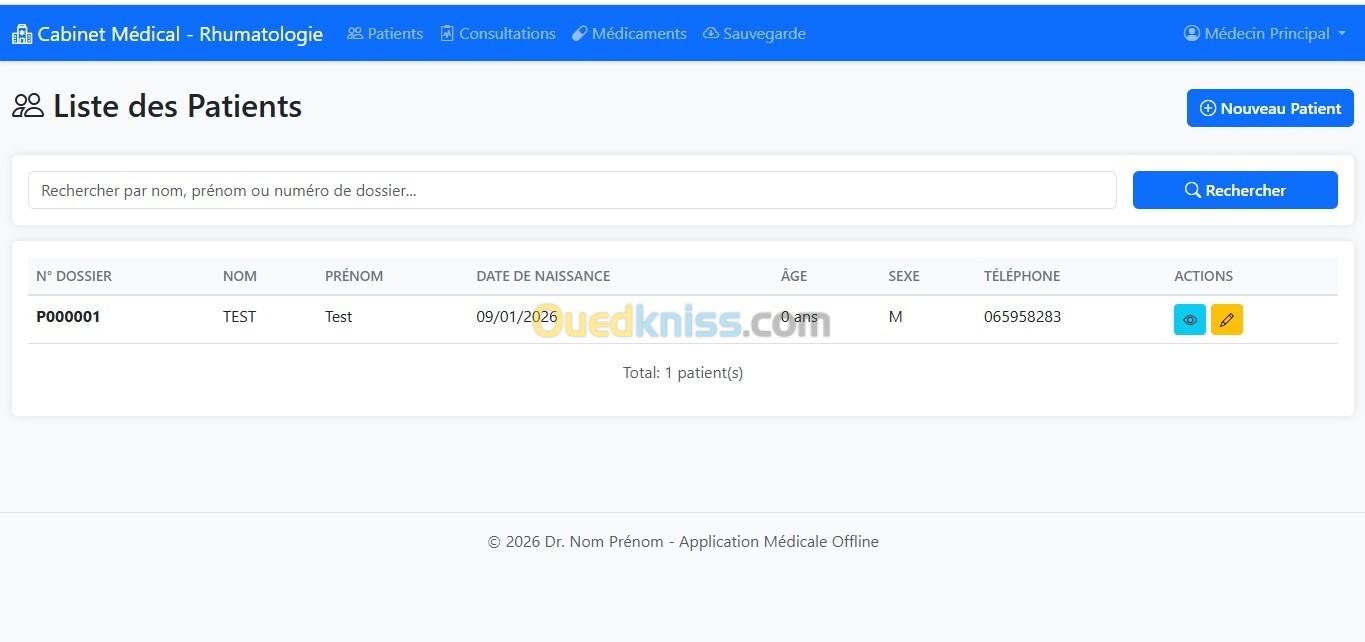The image size is (1365, 642).
Task: Click the dossier number P000001
Action: tap(68, 317)
